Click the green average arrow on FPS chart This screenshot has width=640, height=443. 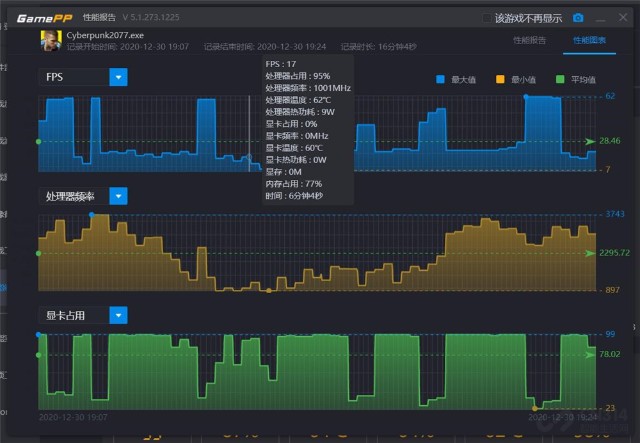tap(590, 142)
